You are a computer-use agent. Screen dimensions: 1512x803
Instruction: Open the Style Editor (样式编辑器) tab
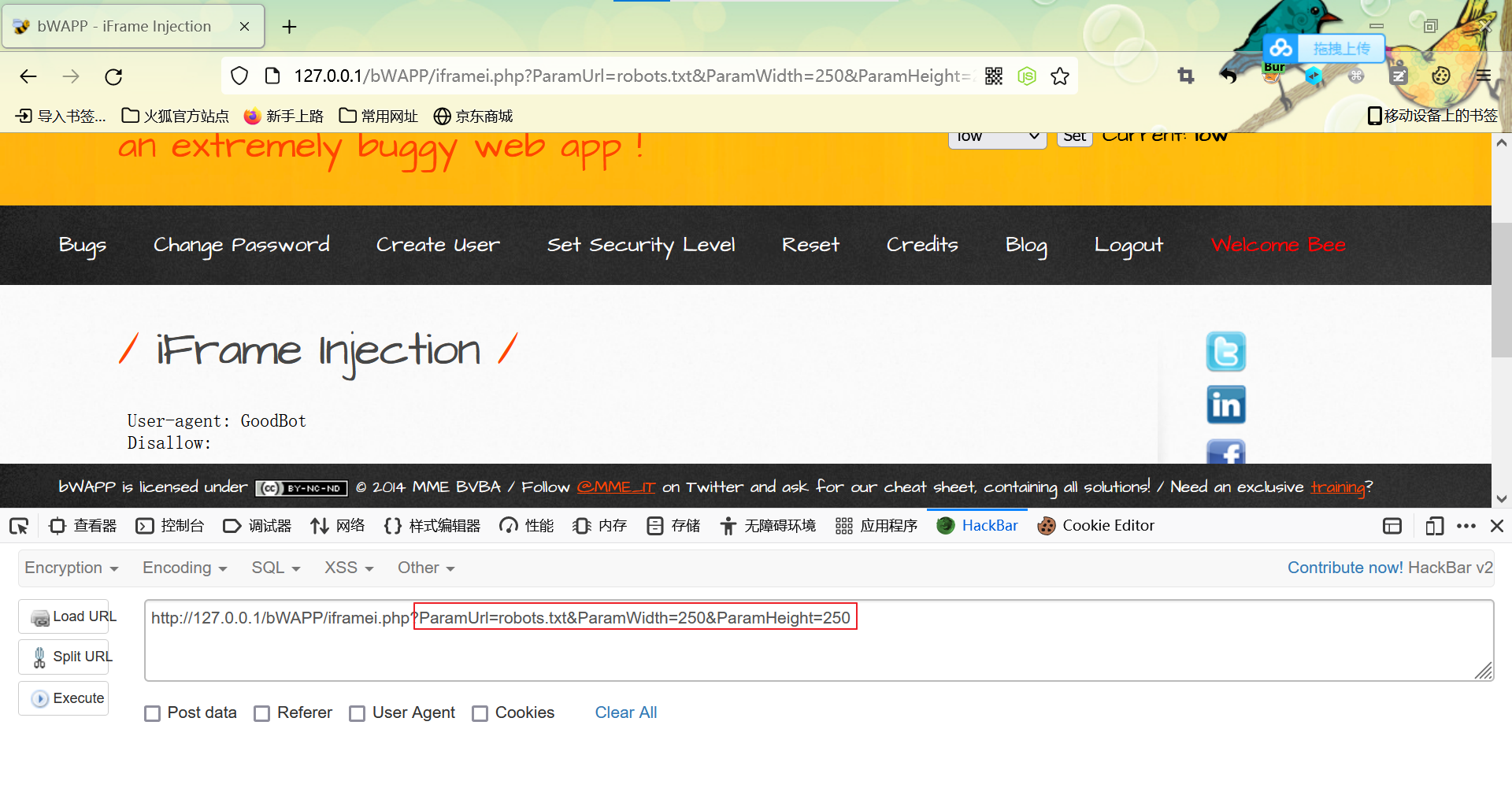(x=432, y=526)
